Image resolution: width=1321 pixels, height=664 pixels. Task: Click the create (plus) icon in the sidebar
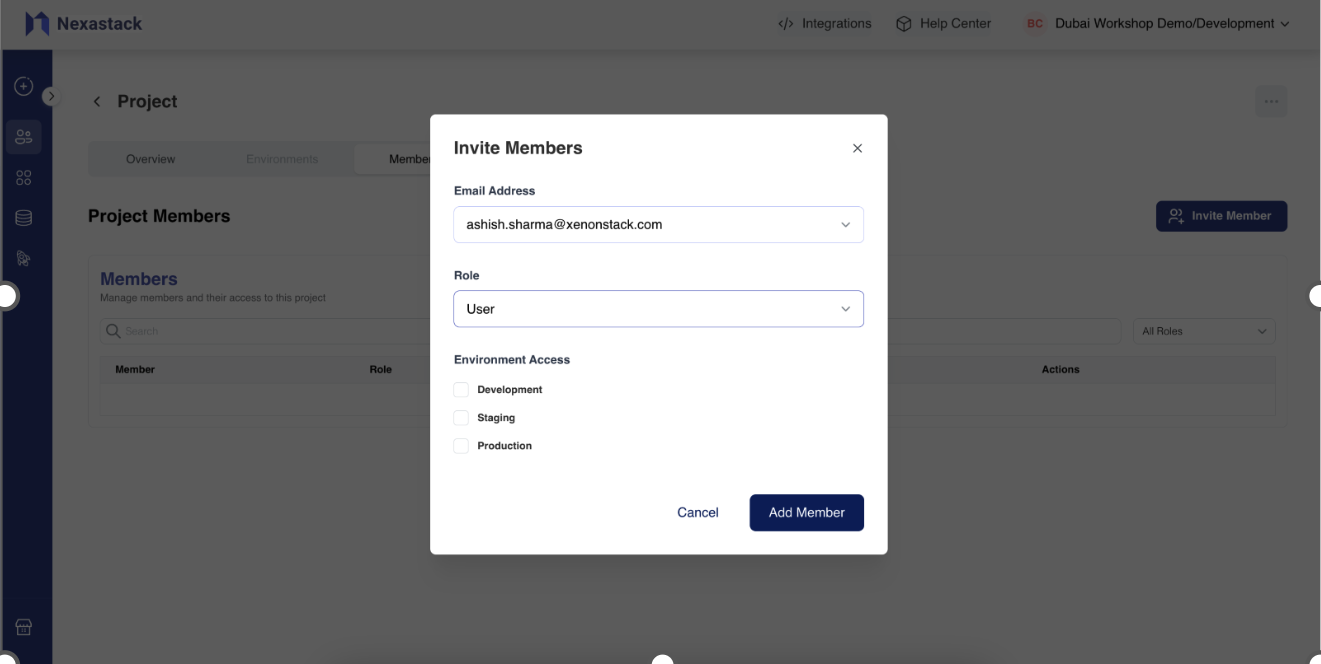(x=22, y=86)
